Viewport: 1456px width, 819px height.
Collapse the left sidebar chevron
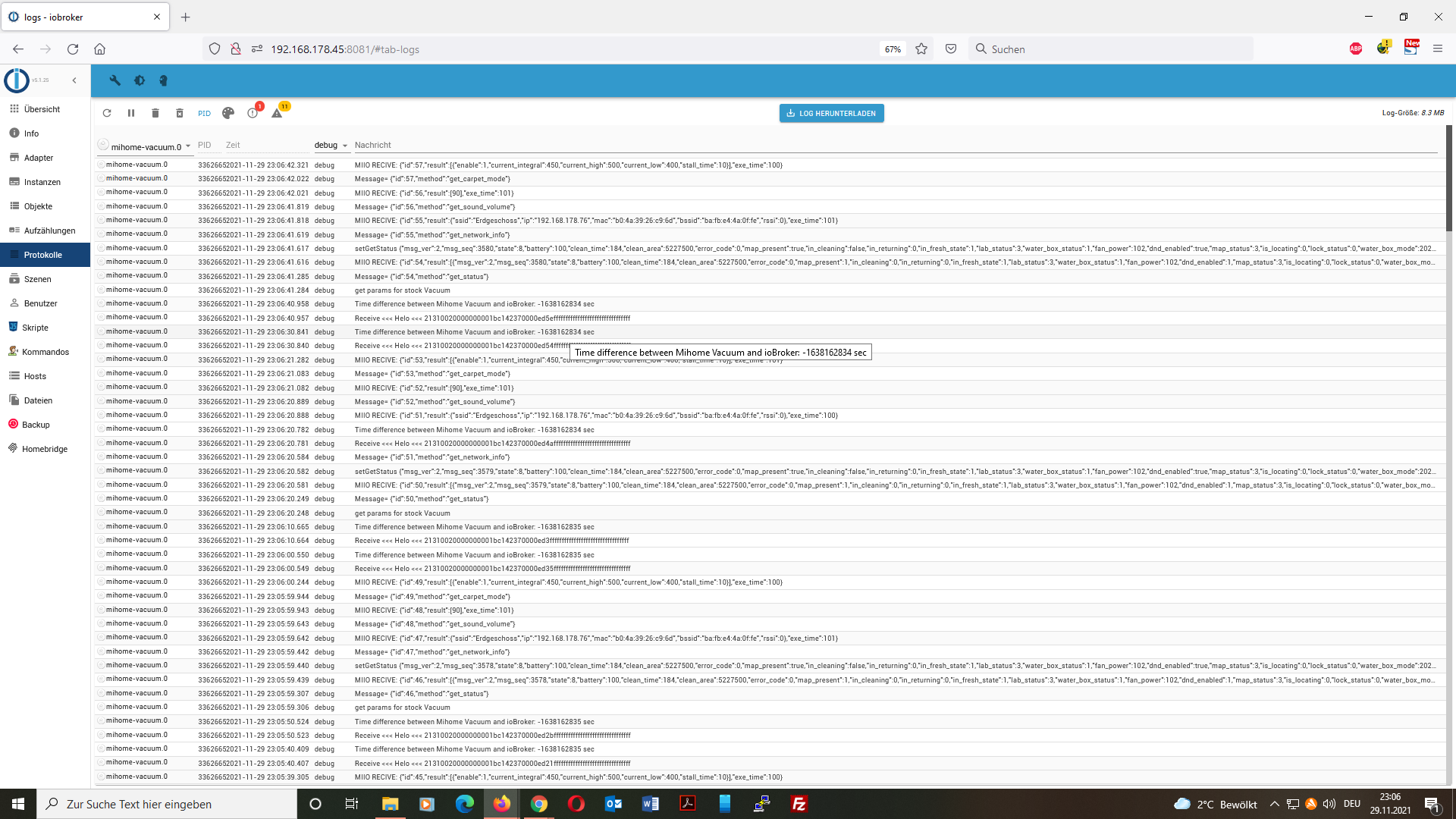pos(74,80)
